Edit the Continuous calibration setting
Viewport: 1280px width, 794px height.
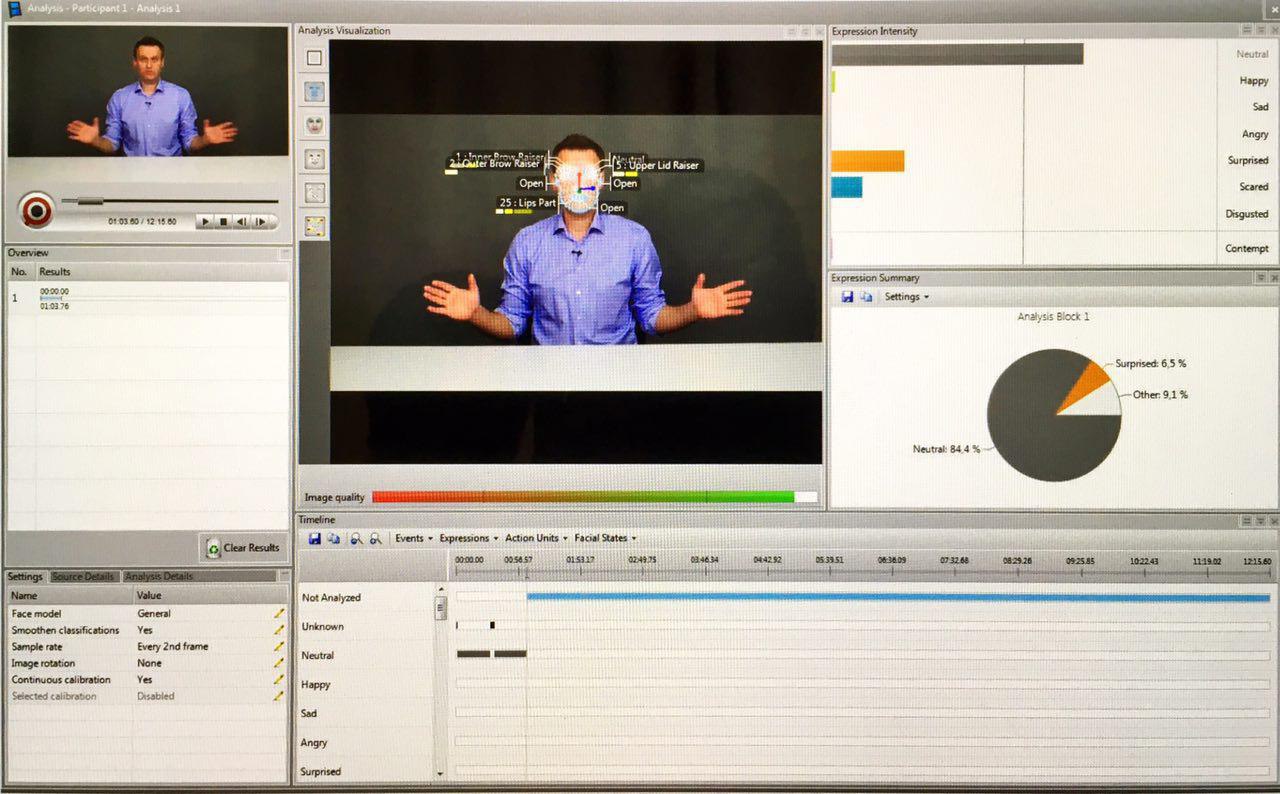tap(279, 679)
